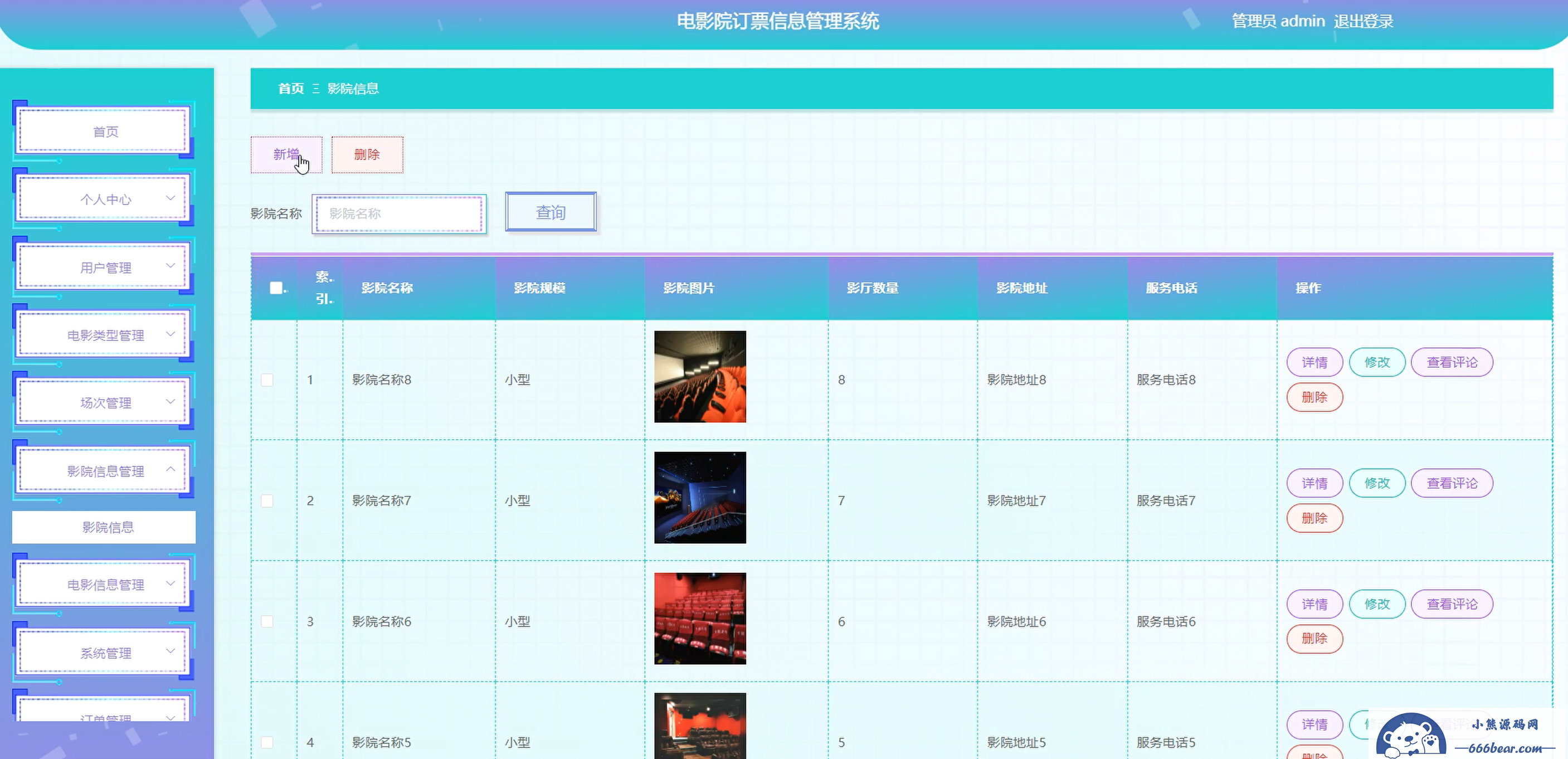This screenshot has width=1568, height=759.
Task: Toggle the select-all checkbox in table header
Action: [276, 288]
